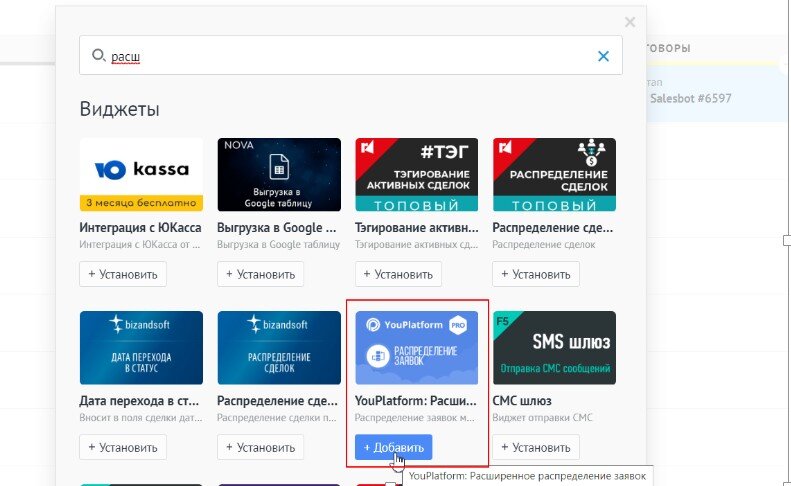Click the Интеграция с ЮКасса title
Viewport: 791px width, 486px height.
pos(140,228)
